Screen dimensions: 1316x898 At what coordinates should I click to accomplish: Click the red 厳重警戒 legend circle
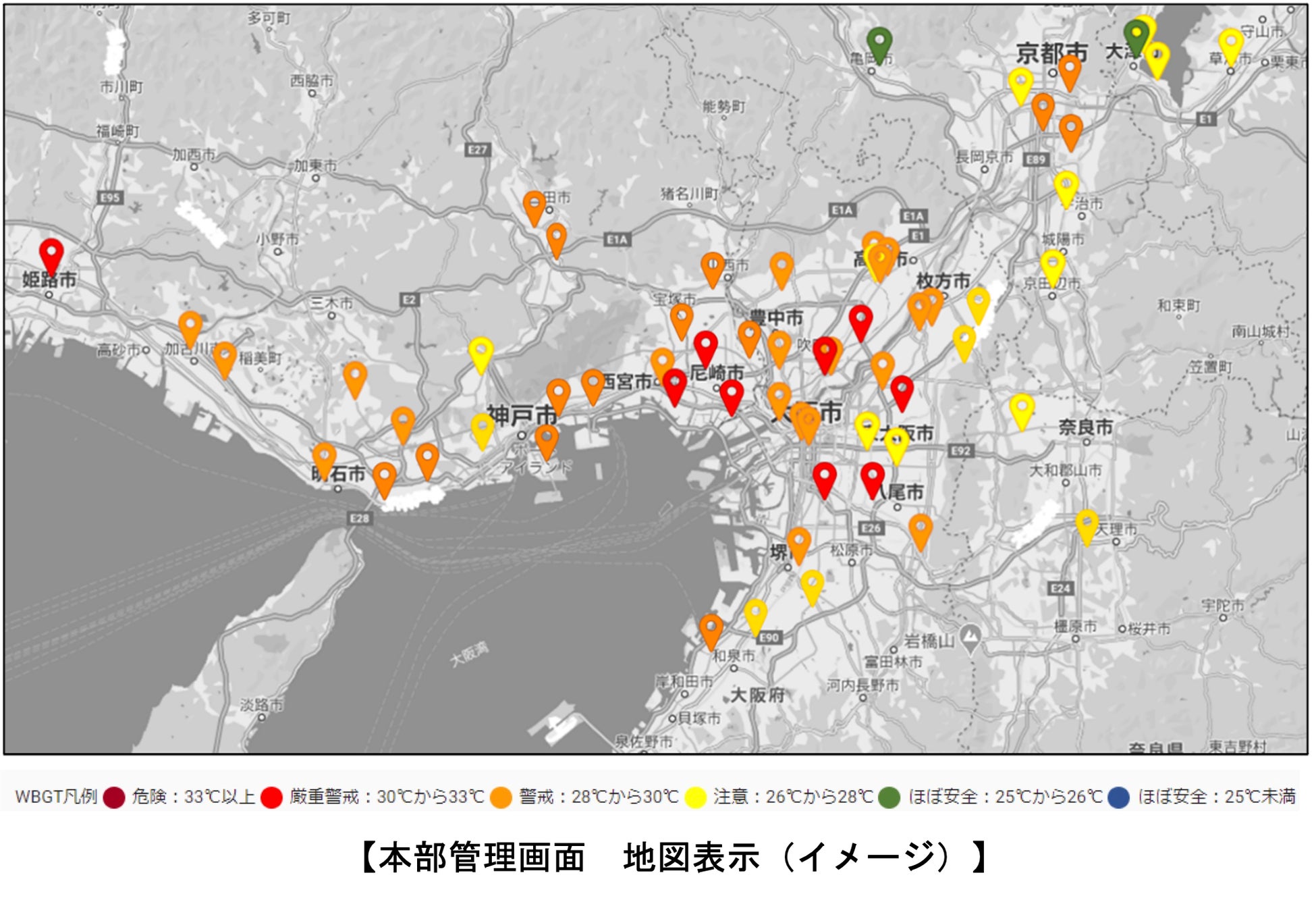(x=271, y=797)
